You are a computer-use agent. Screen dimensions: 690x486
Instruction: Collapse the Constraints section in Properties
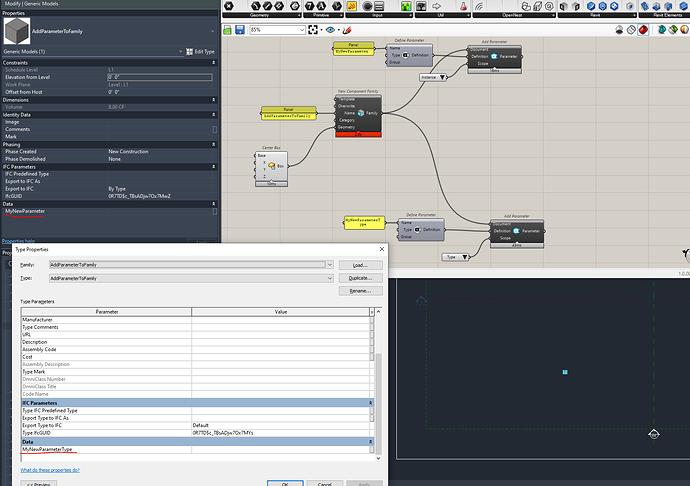pyautogui.click(x=214, y=63)
